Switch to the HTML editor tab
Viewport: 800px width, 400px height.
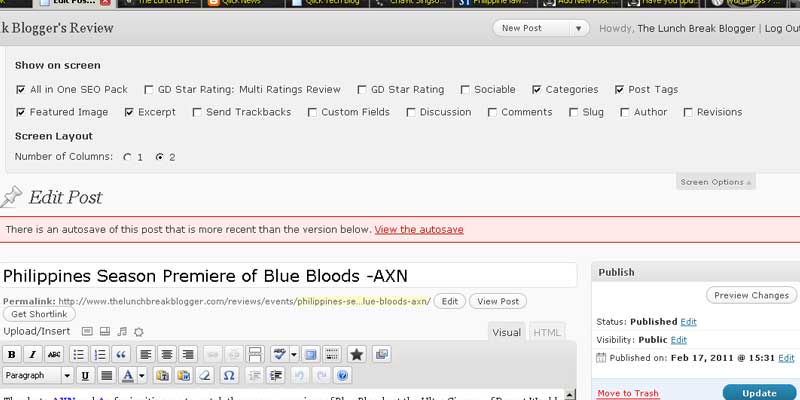(547, 332)
